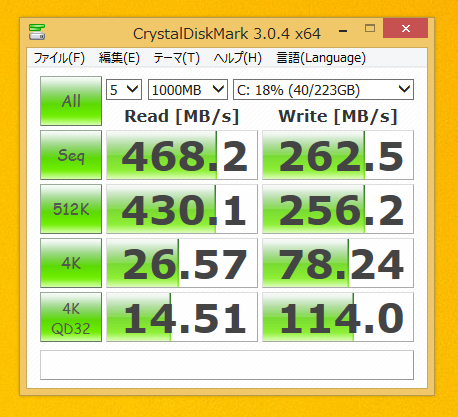
Task: Close the CrystalDiskMark window
Action: [405, 28]
